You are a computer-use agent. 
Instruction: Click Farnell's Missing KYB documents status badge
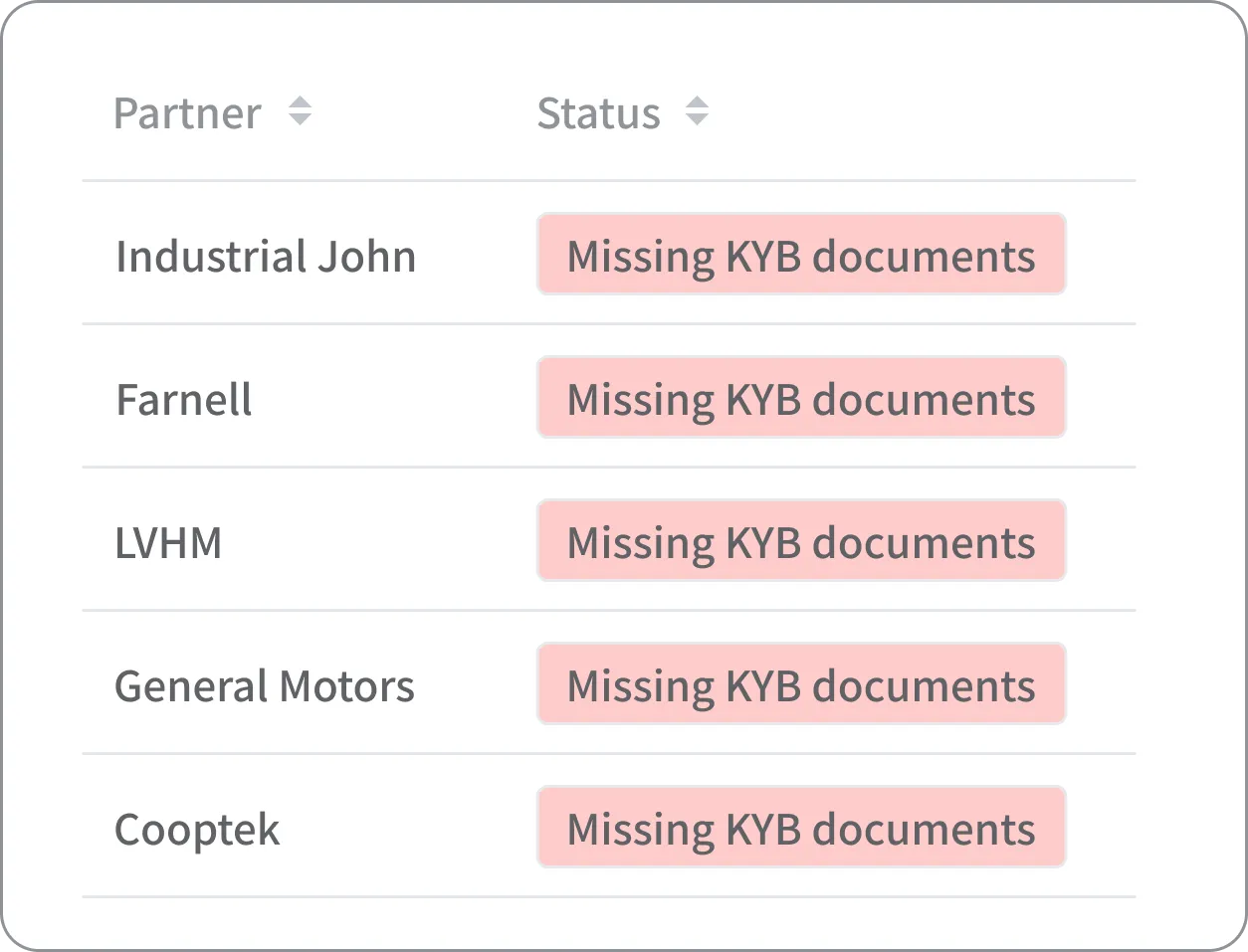pos(801,398)
